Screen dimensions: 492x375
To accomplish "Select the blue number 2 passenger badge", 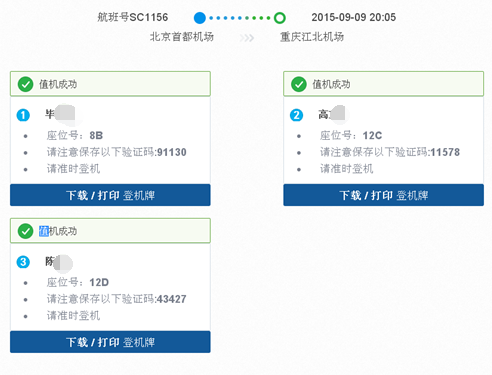I will [x=296, y=115].
